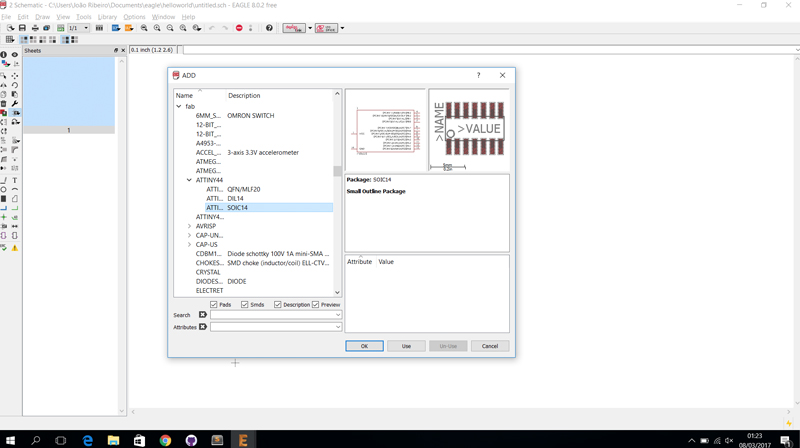800x448 pixels.
Task: Run a script file icon
Action: [116, 28]
